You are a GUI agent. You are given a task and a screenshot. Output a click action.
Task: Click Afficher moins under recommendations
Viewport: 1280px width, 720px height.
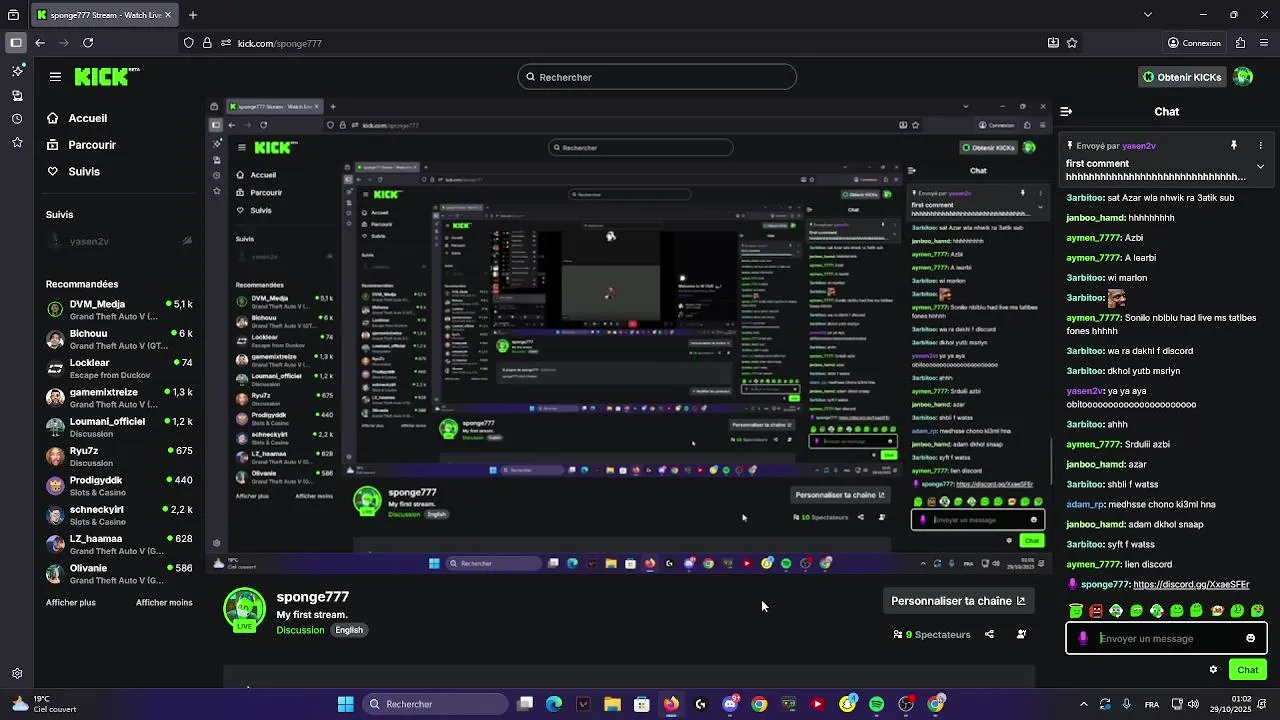(x=164, y=603)
